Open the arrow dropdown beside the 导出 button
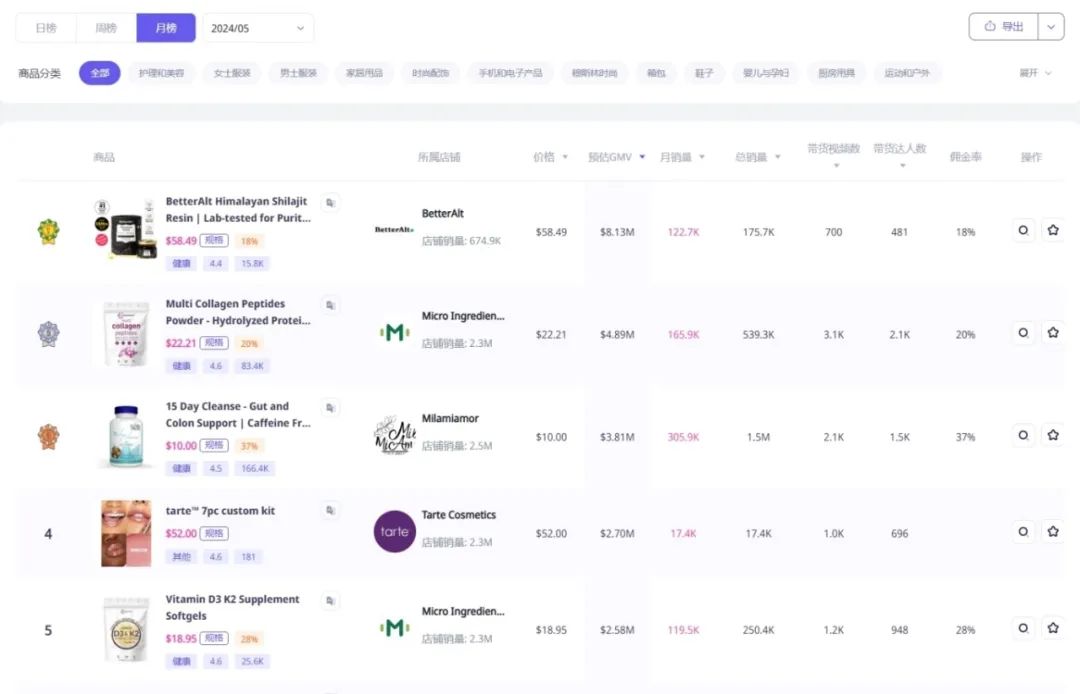1080x694 pixels. point(1051,27)
